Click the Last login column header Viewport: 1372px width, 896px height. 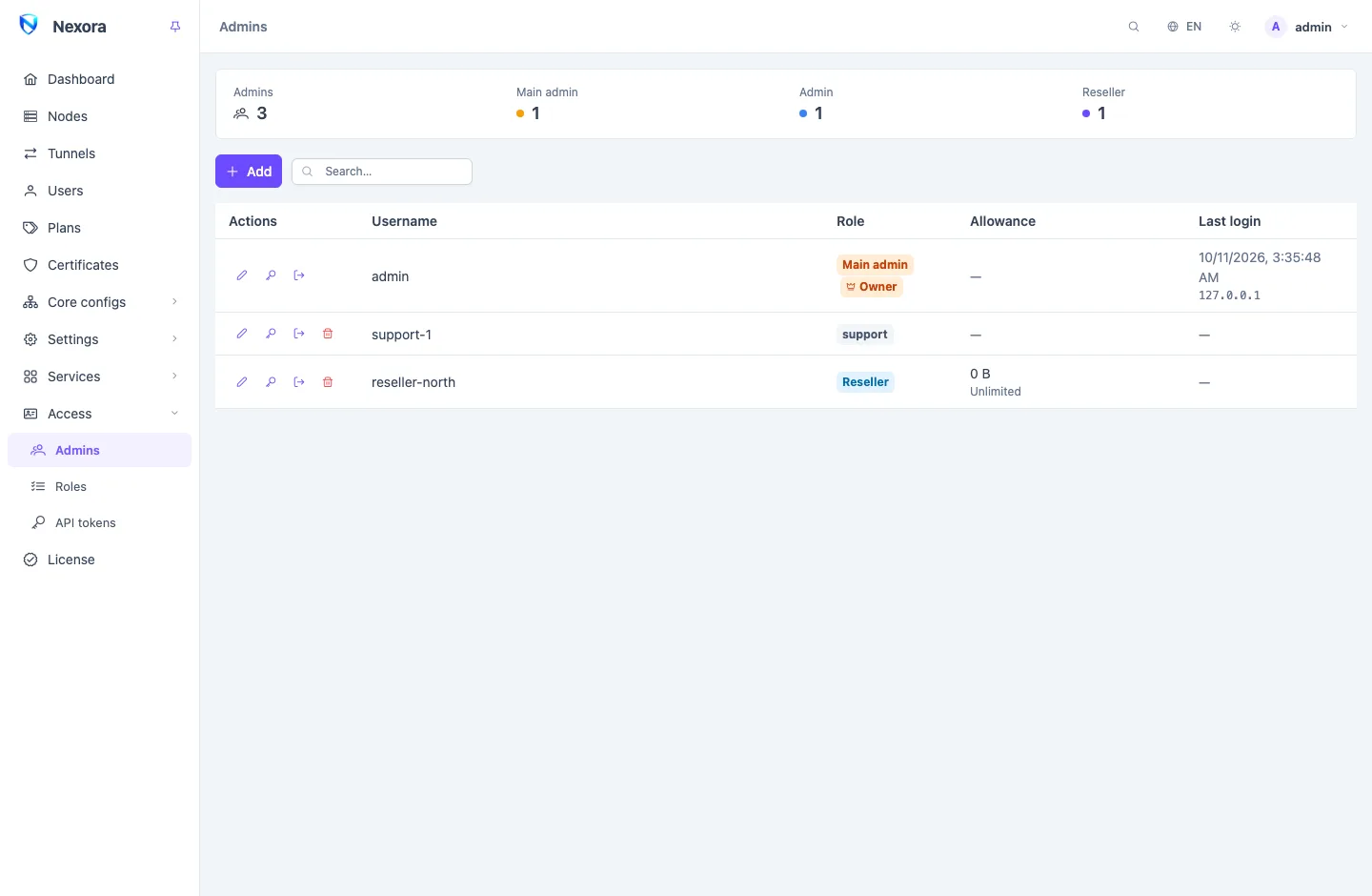1229,221
